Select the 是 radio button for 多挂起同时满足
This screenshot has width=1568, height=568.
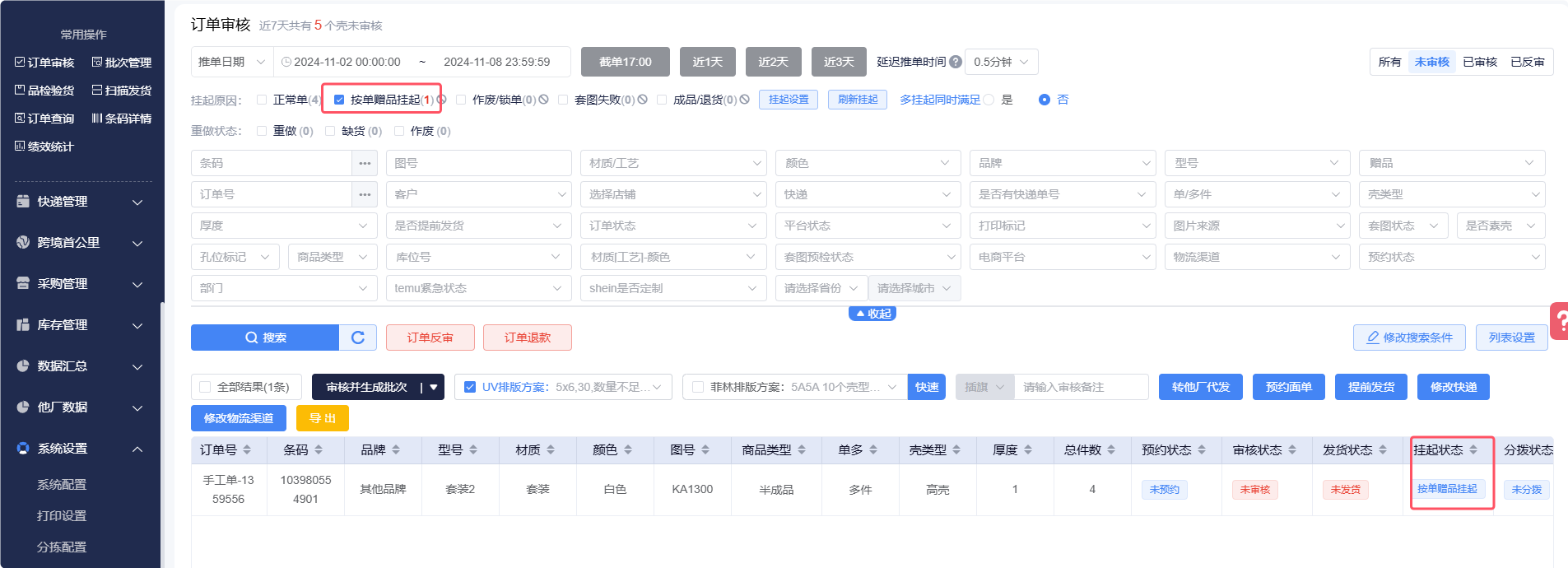(989, 100)
